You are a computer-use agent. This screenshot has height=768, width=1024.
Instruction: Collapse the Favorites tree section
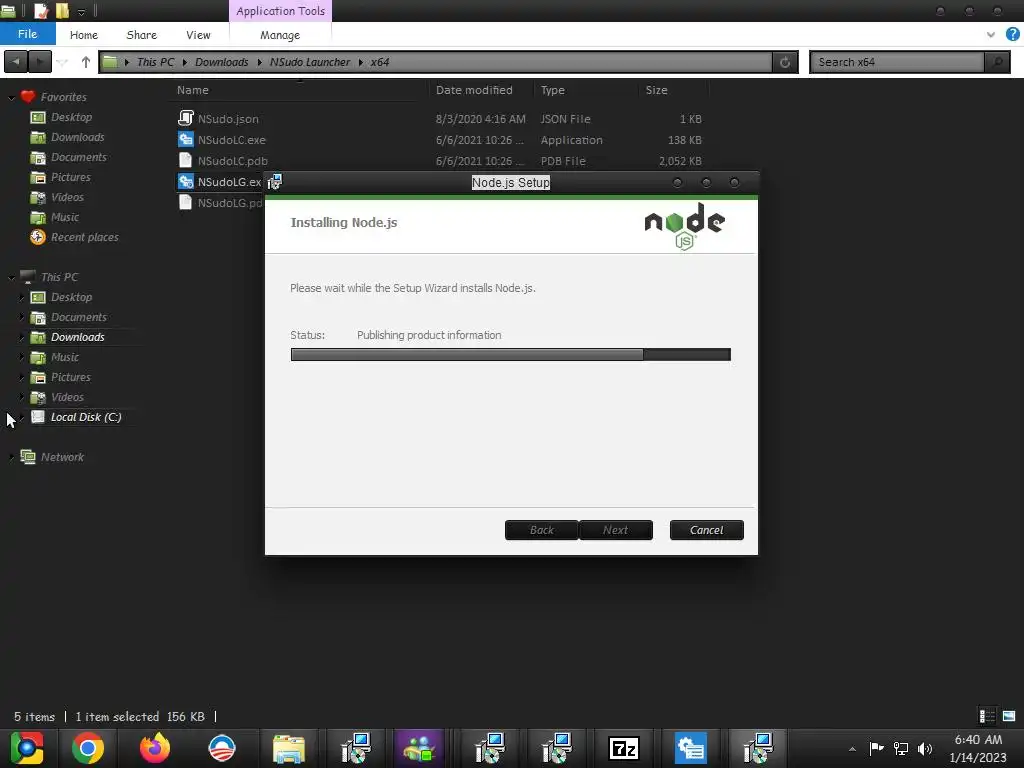point(11,97)
